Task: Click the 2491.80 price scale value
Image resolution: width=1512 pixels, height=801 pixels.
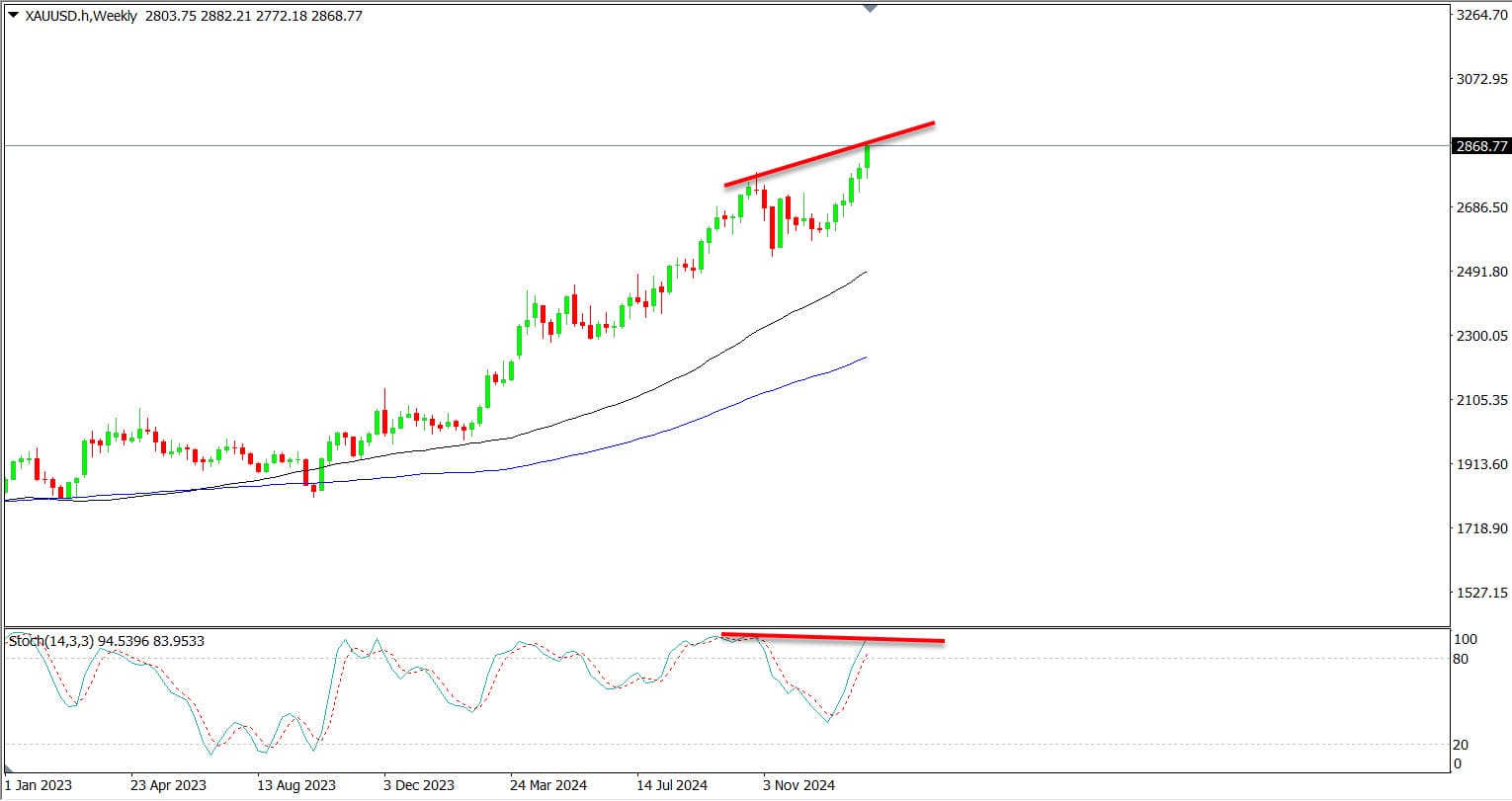Action: coord(1482,272)
